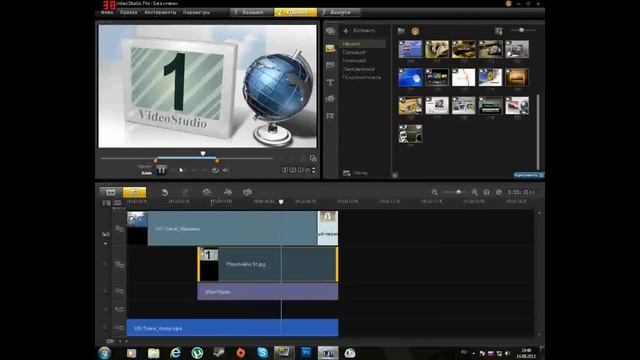The image size is (640, 360).
Task: Switch to step 2 Правка tab
Action: pos(296,12)
